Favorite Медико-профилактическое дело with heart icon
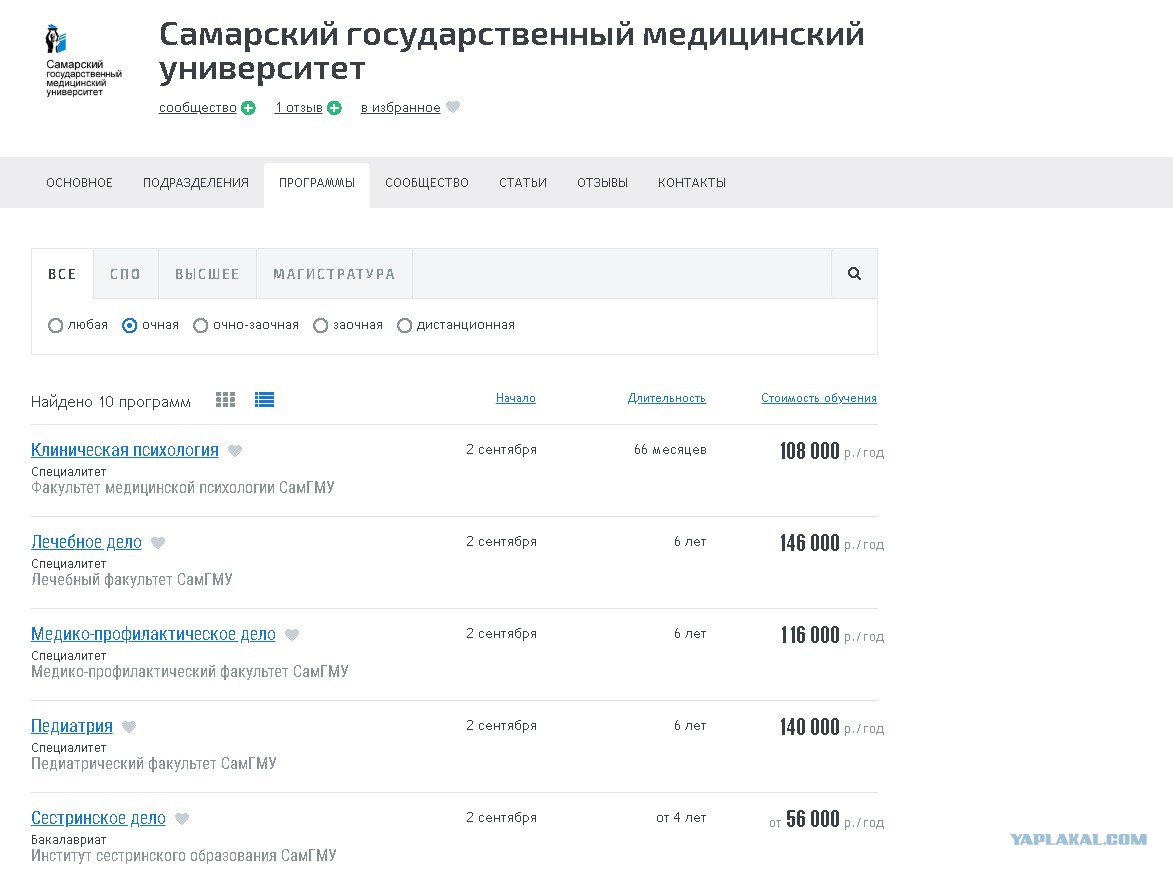The width and height of the screenshot is (1173, 869). tap(292, 634)
